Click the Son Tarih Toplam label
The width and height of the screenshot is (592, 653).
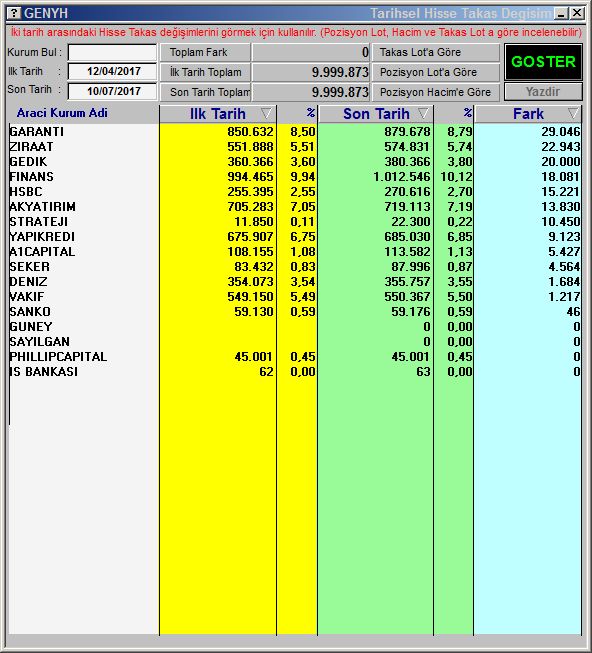(x=205, y=92)
